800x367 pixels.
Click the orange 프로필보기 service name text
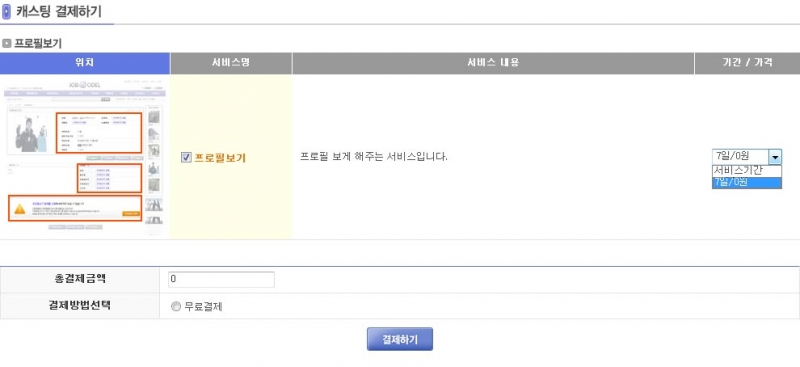pos(220,158)
